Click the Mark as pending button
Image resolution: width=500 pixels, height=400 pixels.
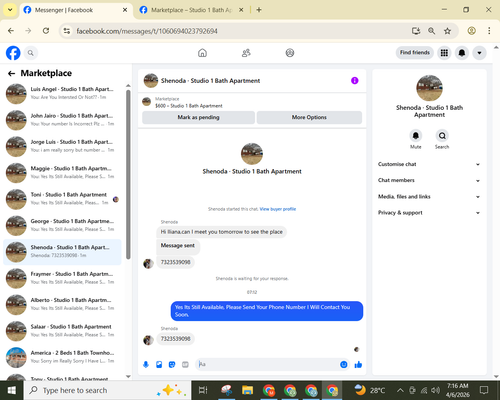coord(198,117)
